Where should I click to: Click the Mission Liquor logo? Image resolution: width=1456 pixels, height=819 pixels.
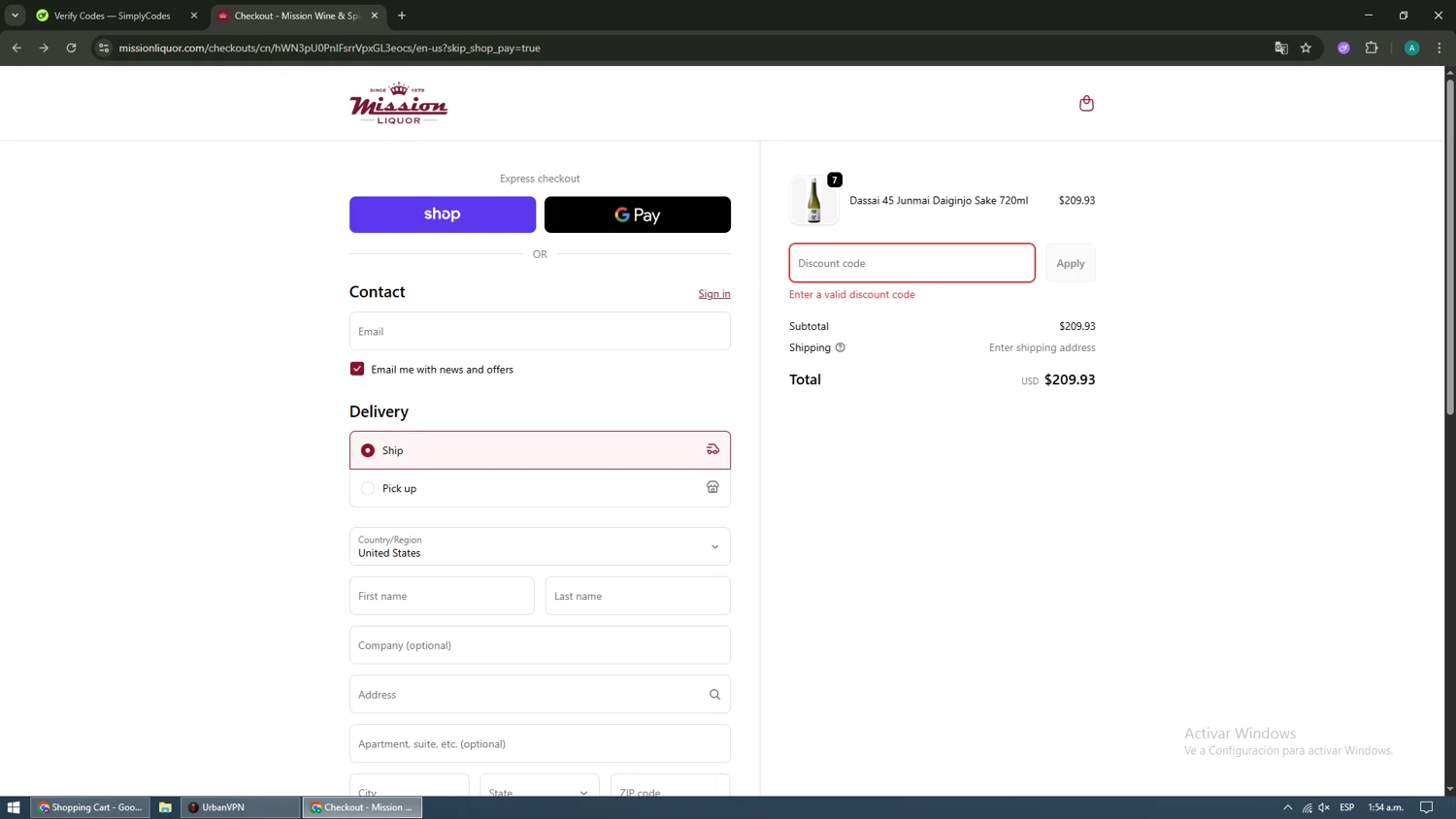(399, 104)
